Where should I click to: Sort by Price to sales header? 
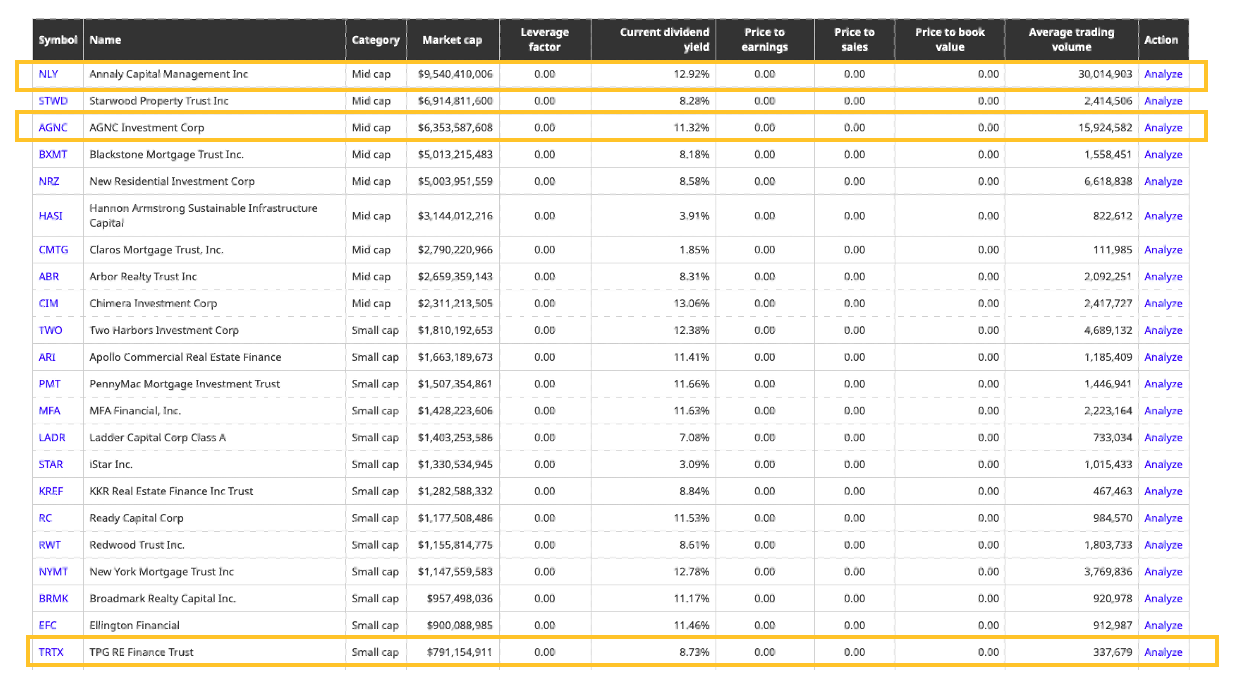[x=855, y=40]
